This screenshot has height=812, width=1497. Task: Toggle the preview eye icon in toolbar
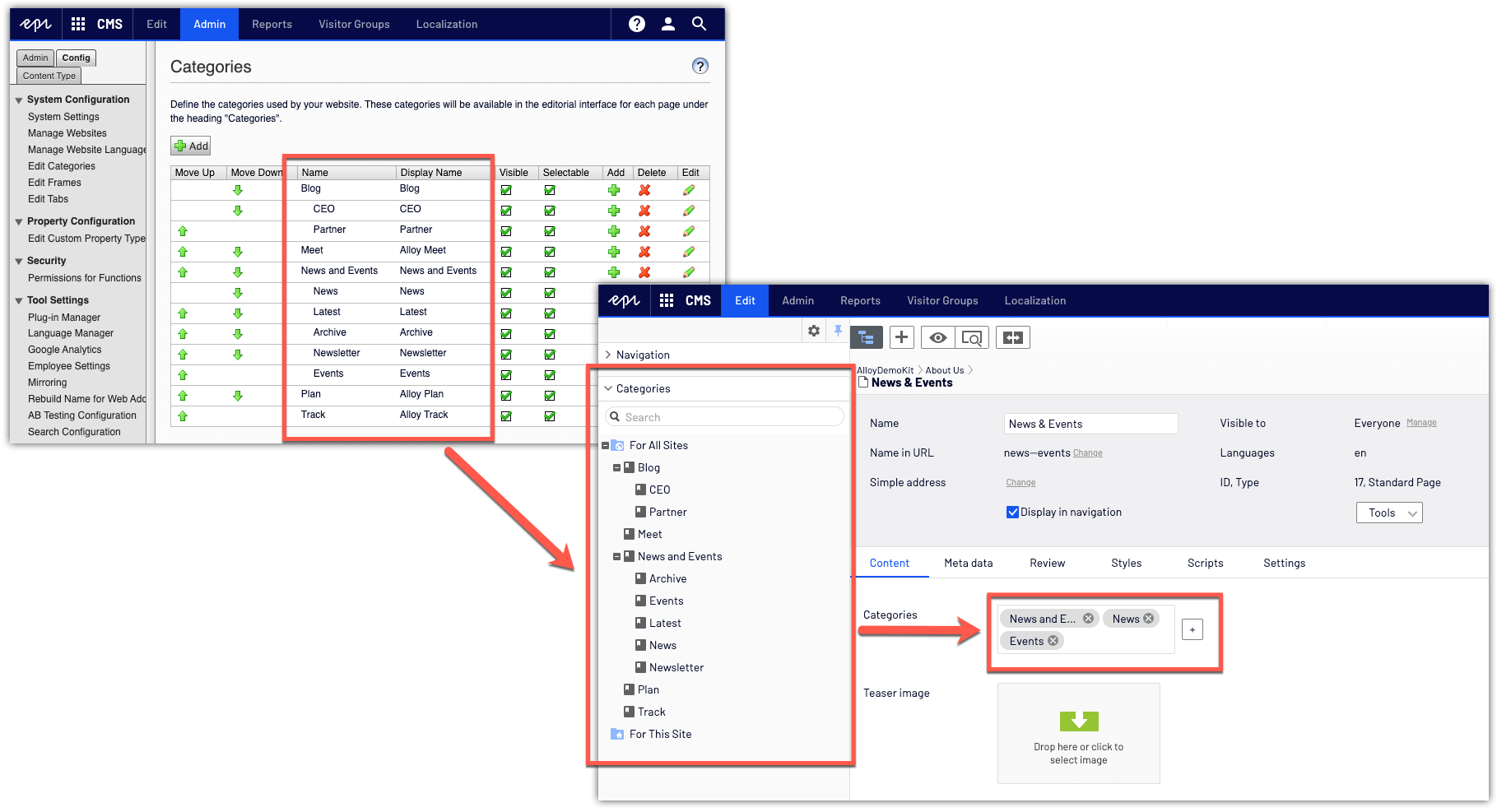click(x=937, y=337)
